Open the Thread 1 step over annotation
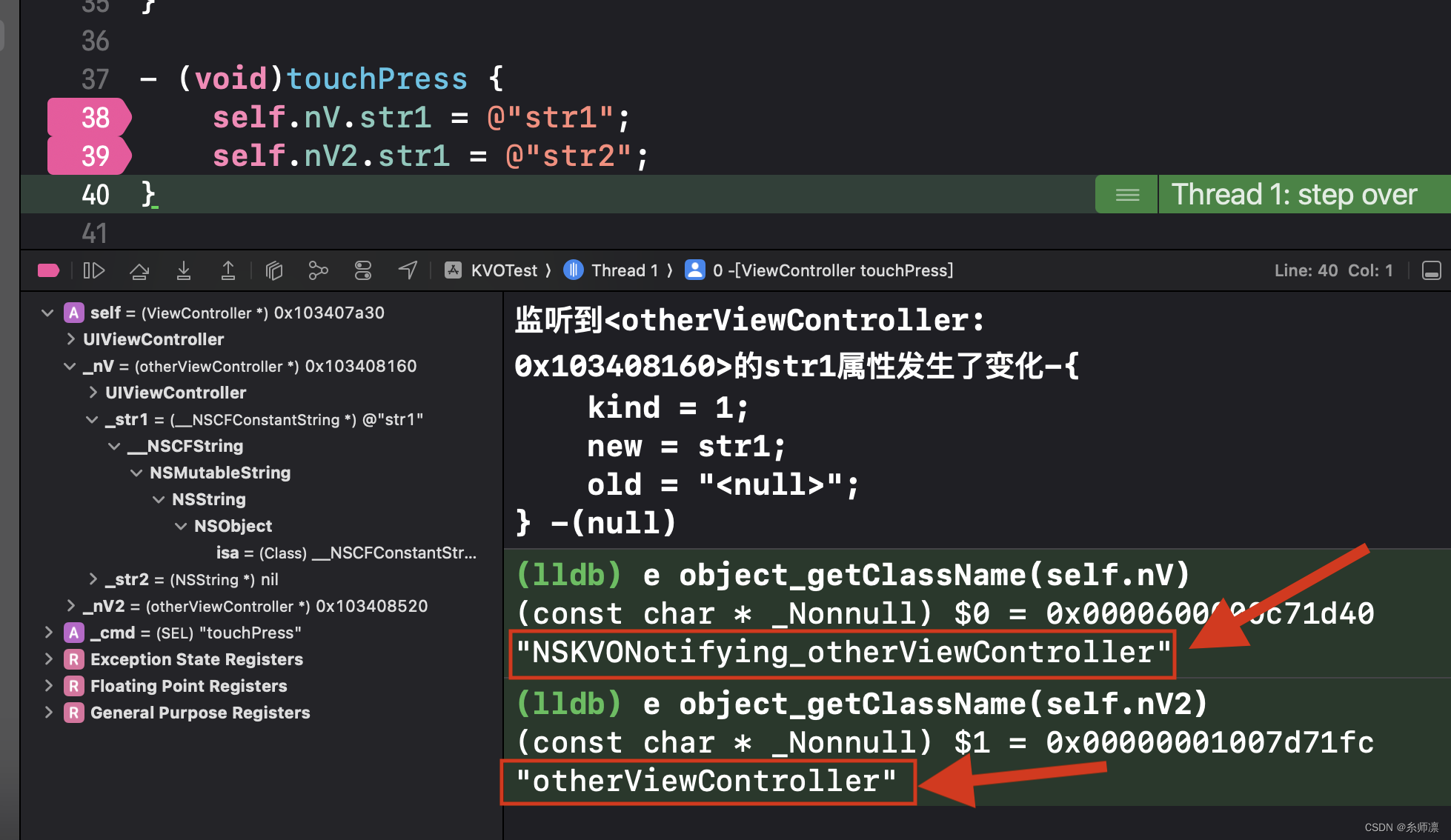Screen dimensions: 1451x840 [x=1294, y=194]
